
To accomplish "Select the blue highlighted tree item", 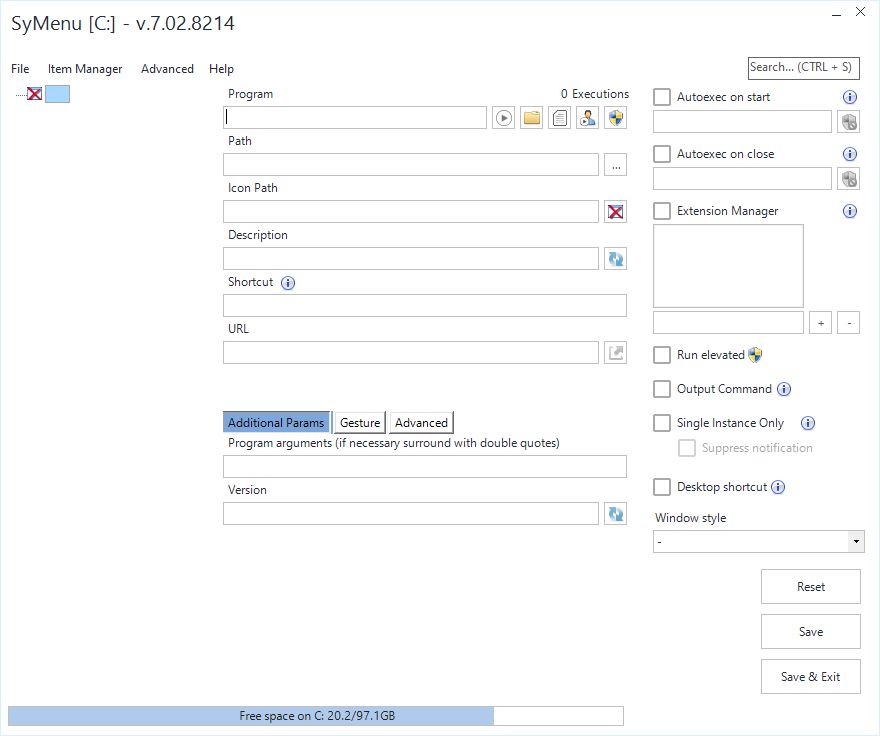I will tap(57, 94).
